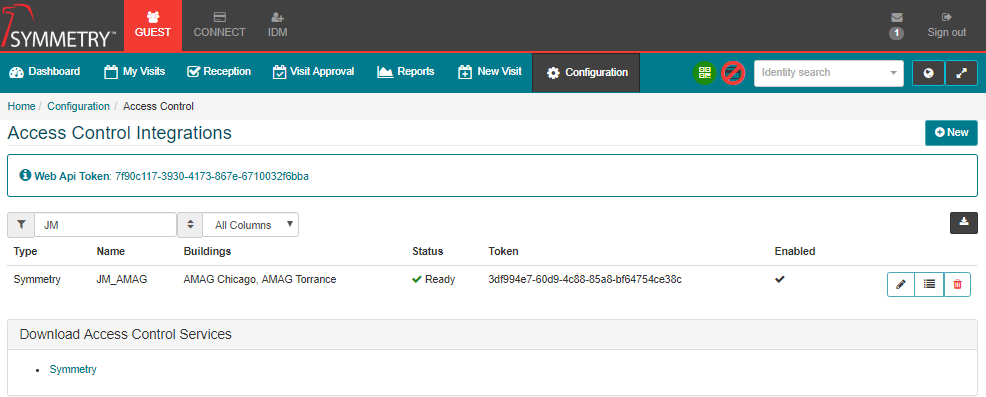Image resolution: width=986 pixels, height=397 pixels.
Task: Click the sort arrows icon
Action: [190, 225]
